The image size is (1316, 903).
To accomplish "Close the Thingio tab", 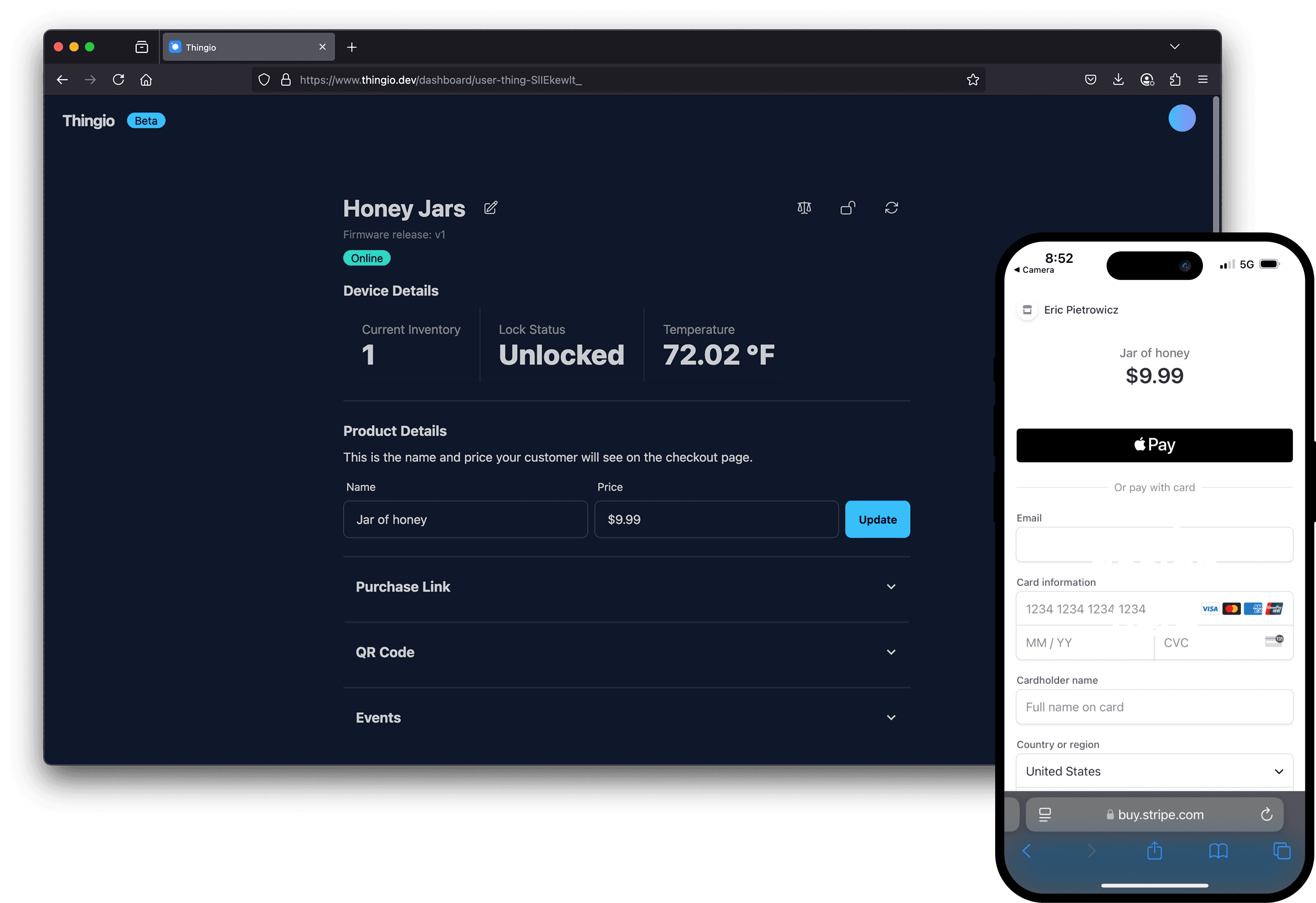I will (322, 47).
